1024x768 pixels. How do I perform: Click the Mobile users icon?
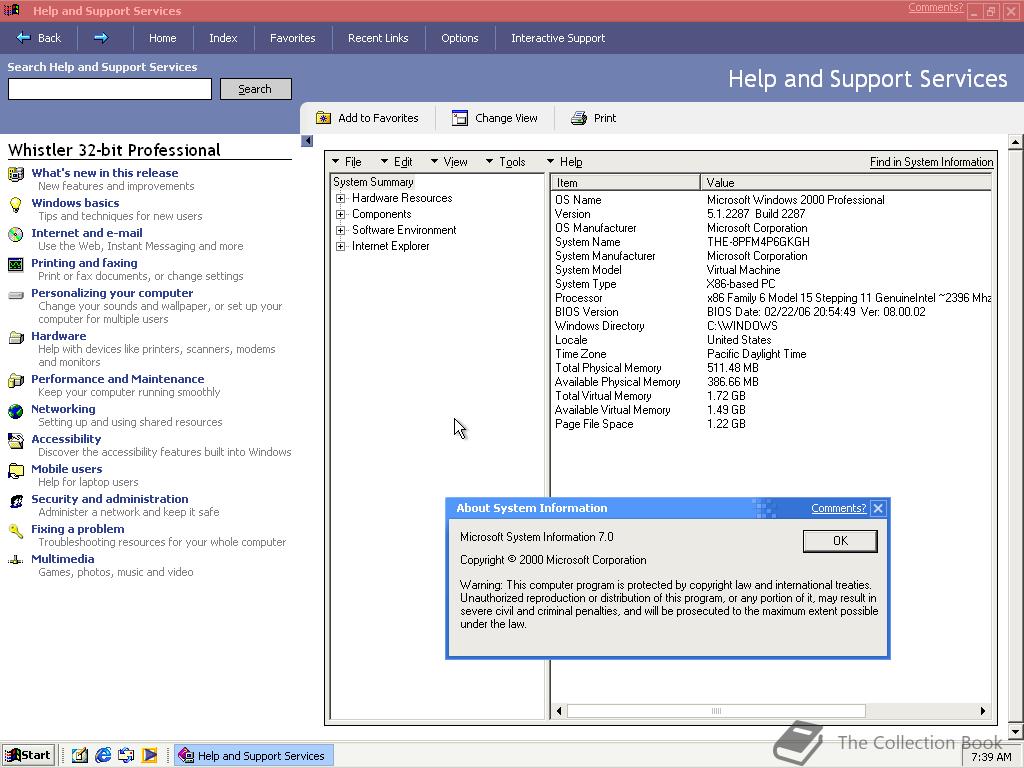[16, 471]
